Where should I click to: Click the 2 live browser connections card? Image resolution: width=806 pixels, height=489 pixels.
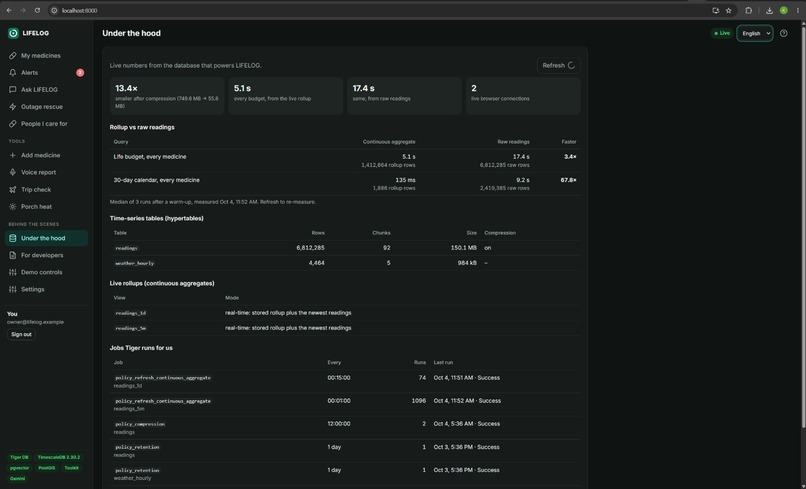(523, 96)
